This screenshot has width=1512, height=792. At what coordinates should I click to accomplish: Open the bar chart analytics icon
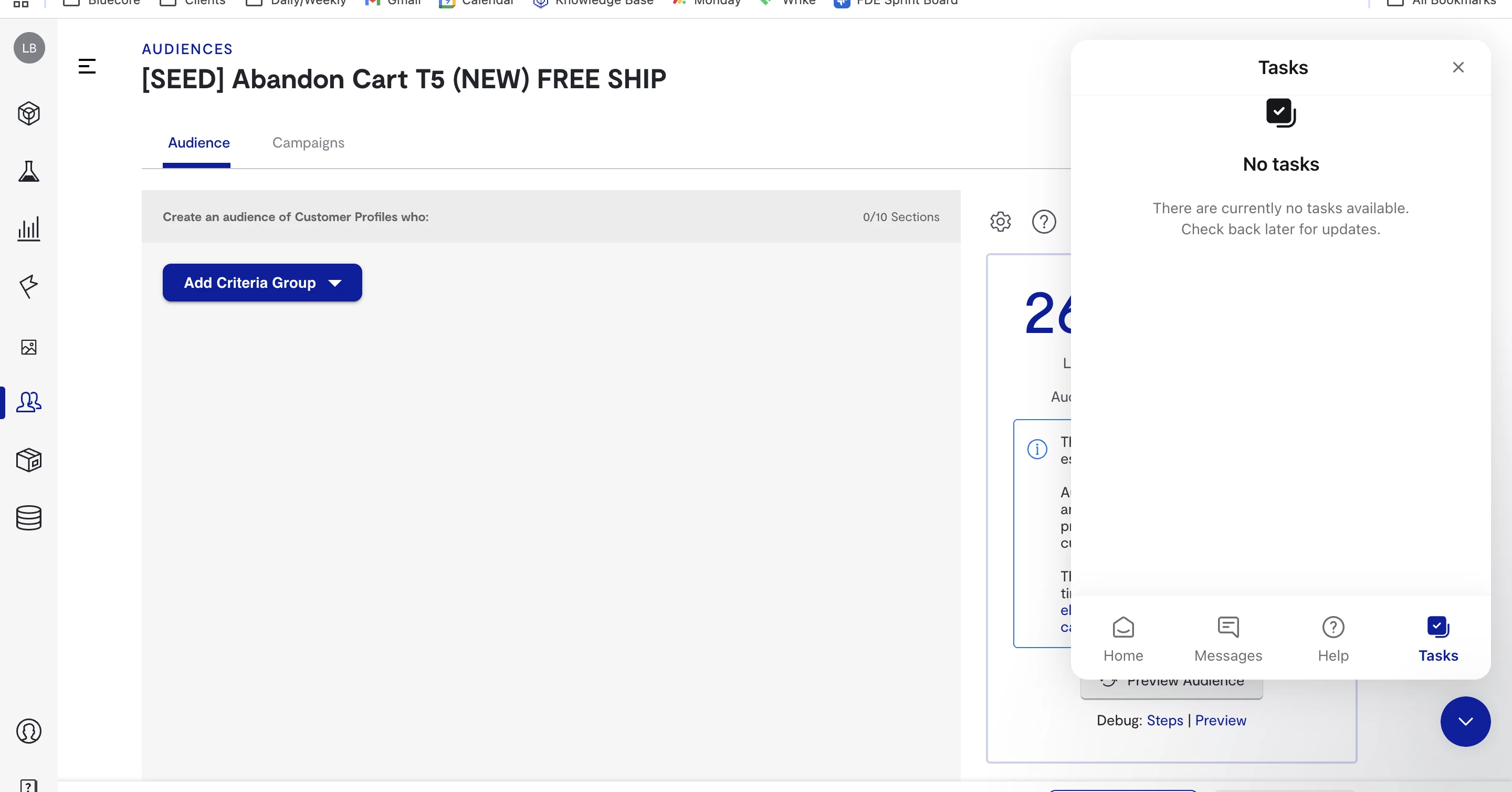[x=28, y=229]
